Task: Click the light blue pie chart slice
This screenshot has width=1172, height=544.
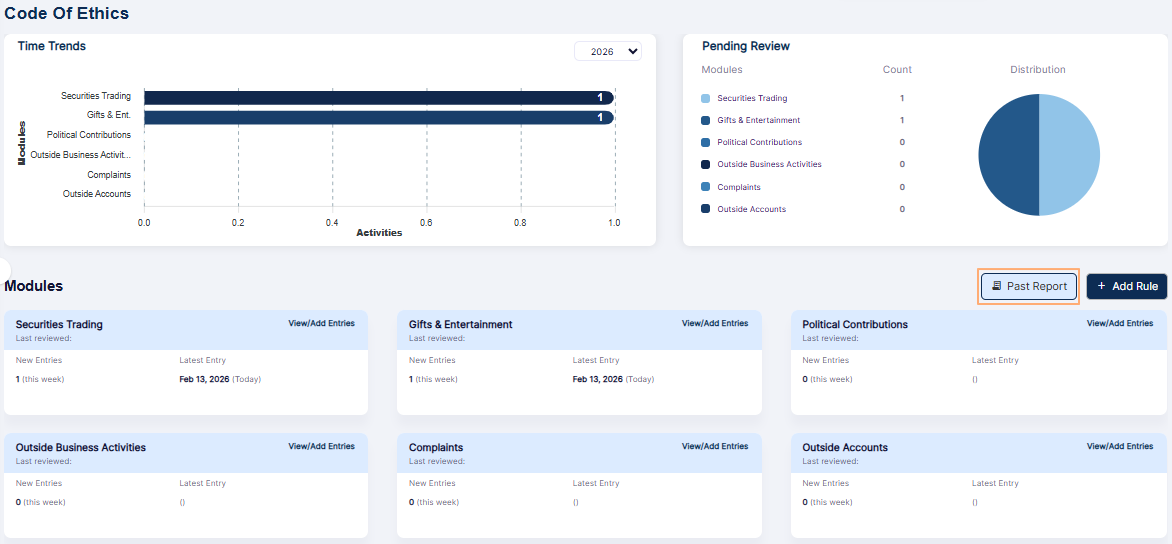Action: pyautogui.click(x=1070, y=155)
